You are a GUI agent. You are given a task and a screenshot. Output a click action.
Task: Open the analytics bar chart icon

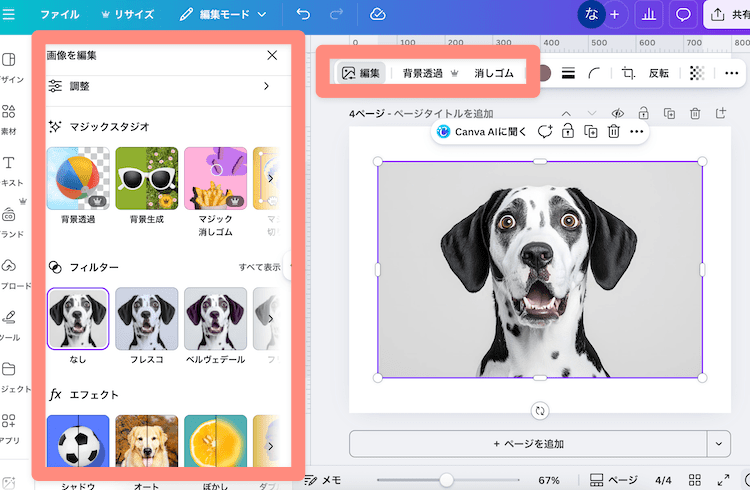coord(649,15)
